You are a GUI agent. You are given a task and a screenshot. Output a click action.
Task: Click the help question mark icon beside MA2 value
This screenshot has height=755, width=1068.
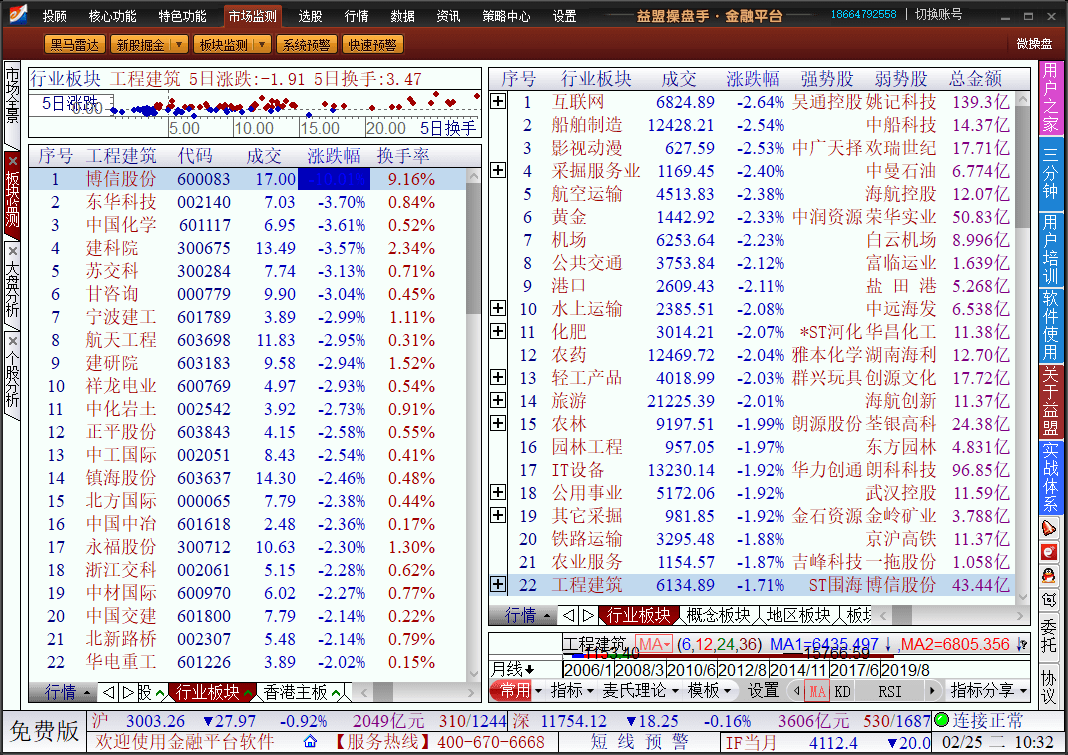click(1023, 644)
